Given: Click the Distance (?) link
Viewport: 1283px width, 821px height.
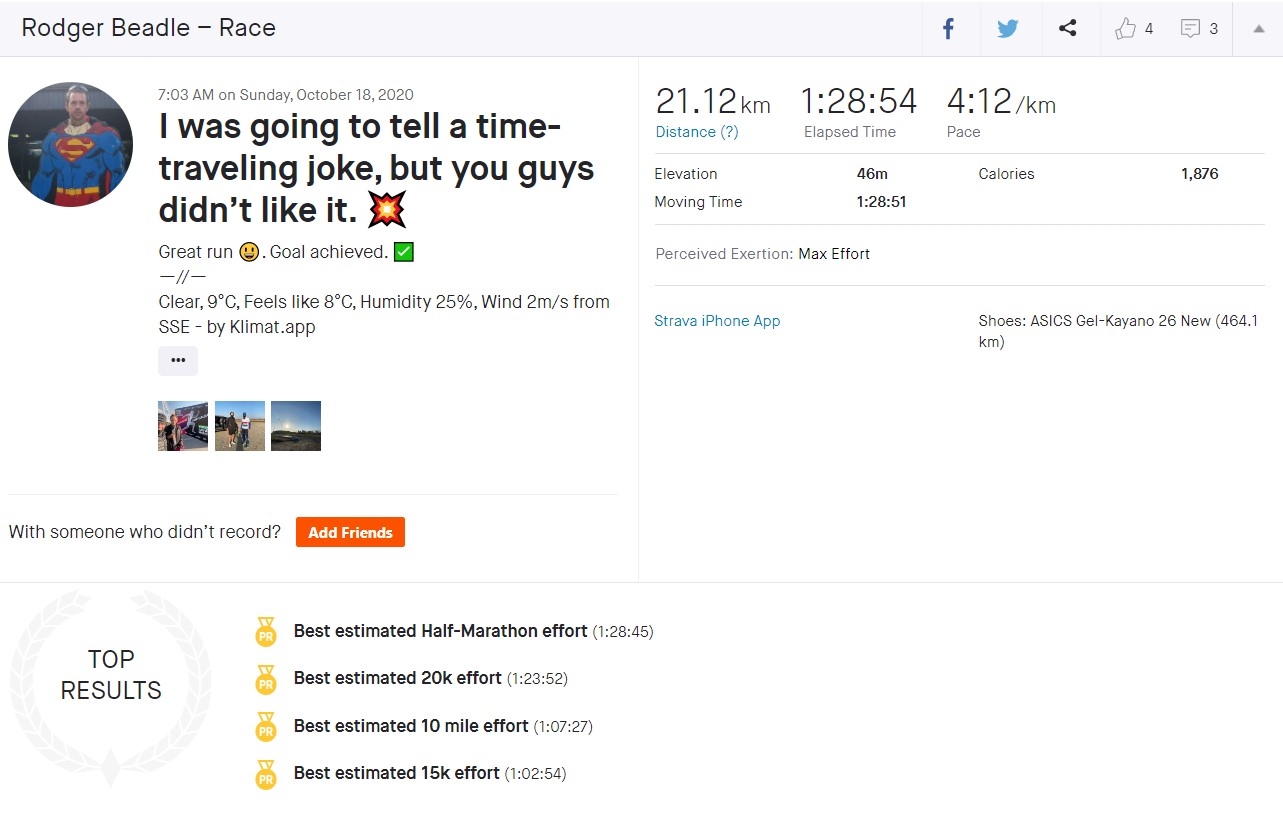Looking at the screenshot, I should click(x=697, y=132).
